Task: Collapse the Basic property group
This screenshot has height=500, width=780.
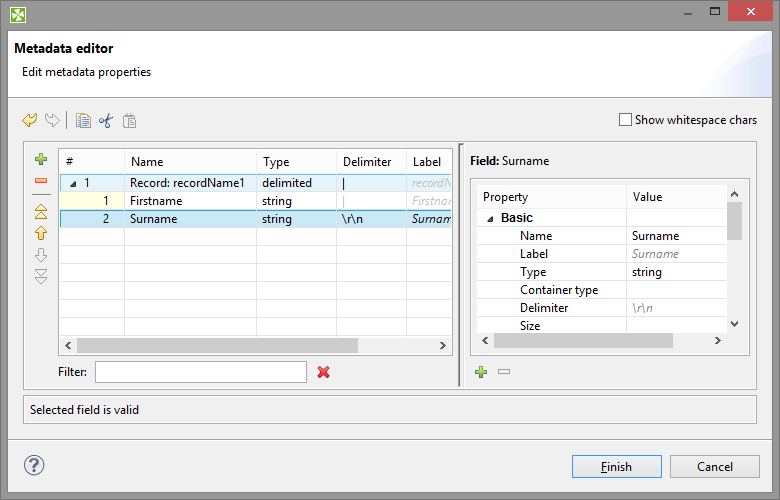Action: coord(490,218)
